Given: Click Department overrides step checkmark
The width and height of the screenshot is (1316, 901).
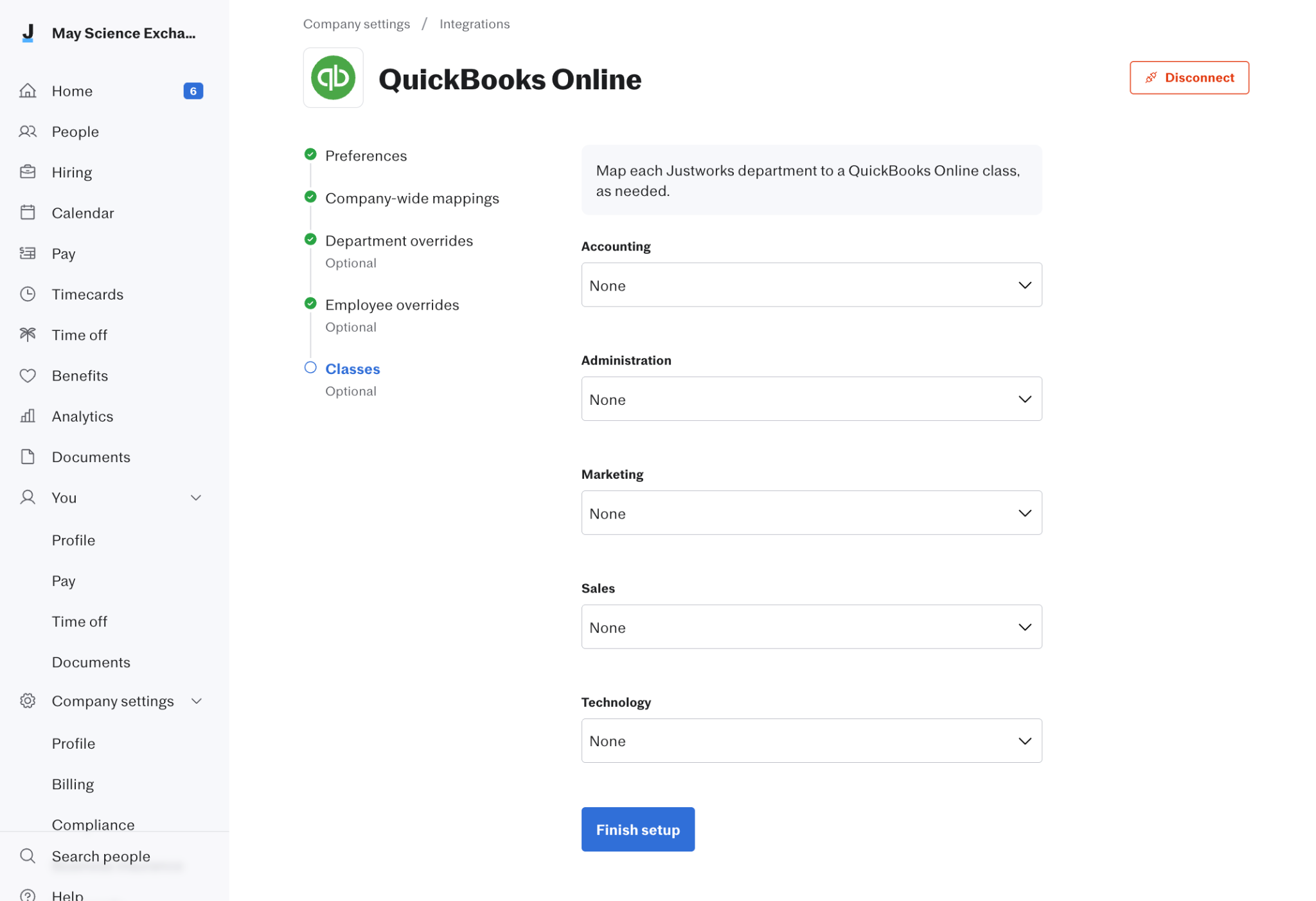Looking at the screenshot, I should [310, 240].
